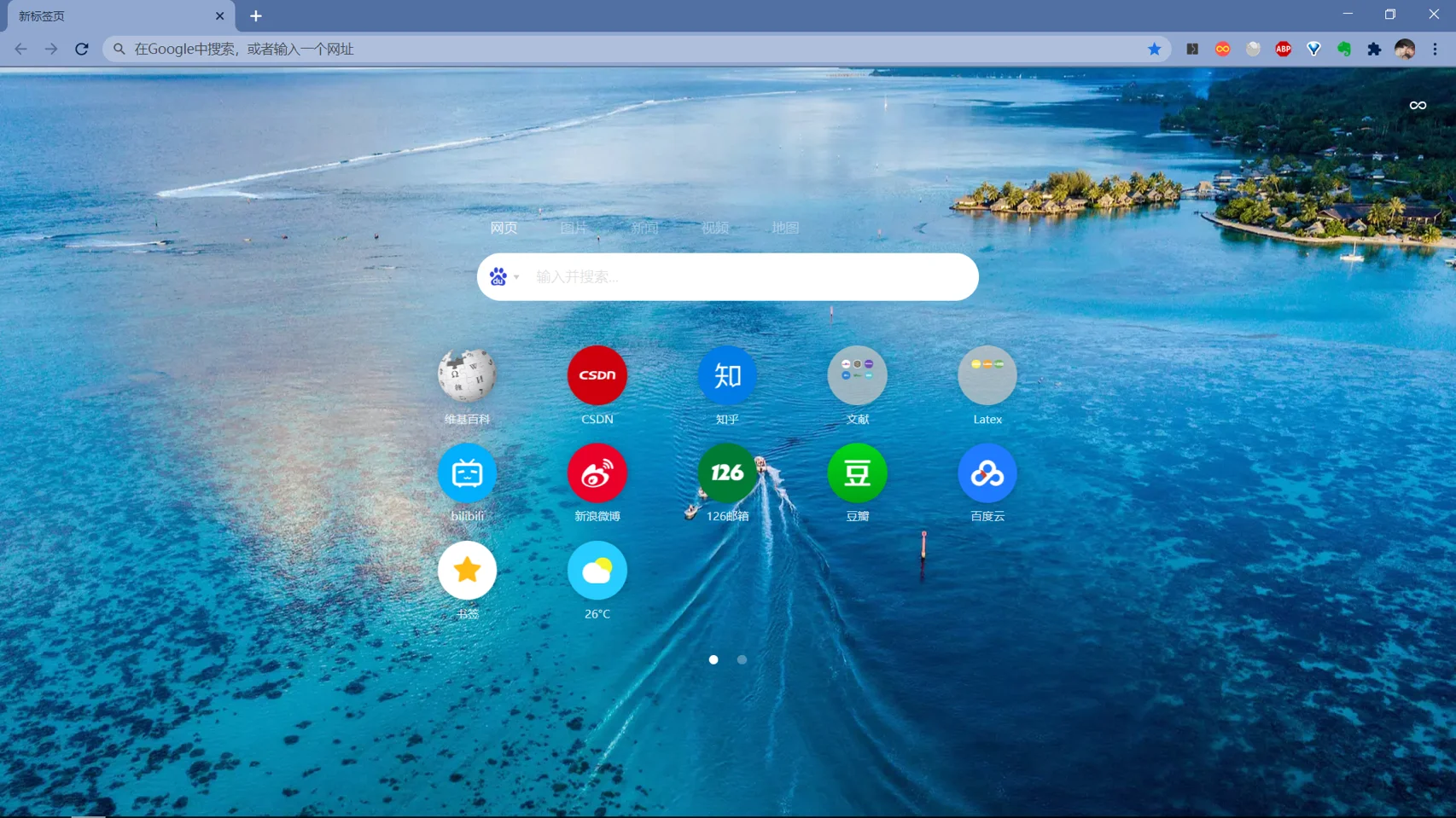The height and width of the screenshot is (818, 1456).
Task: Select the 图片 search tab
Action: coord(574,228)
